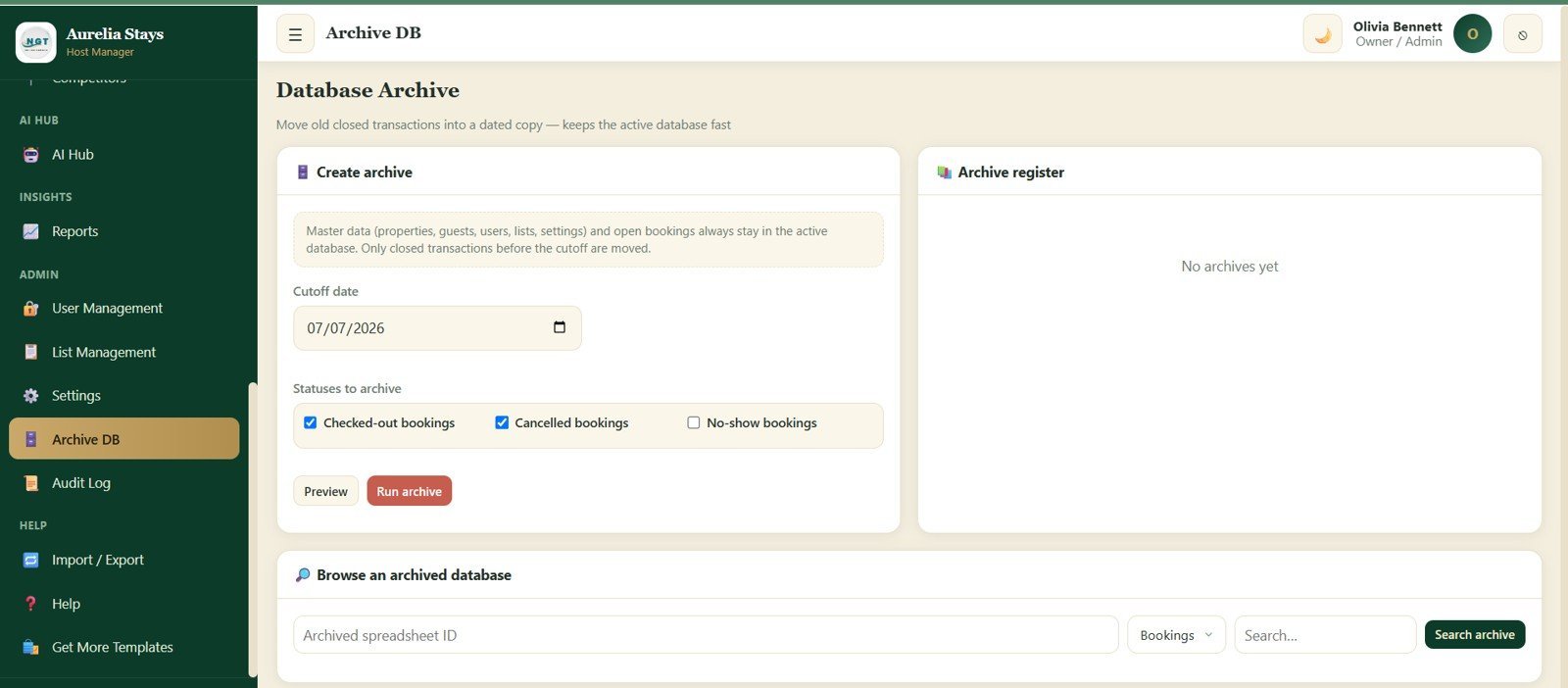This screenshot has height=688, width=1568.
Task: Toggle the hamburger sidebar menu button
Action: coord(295,34)
